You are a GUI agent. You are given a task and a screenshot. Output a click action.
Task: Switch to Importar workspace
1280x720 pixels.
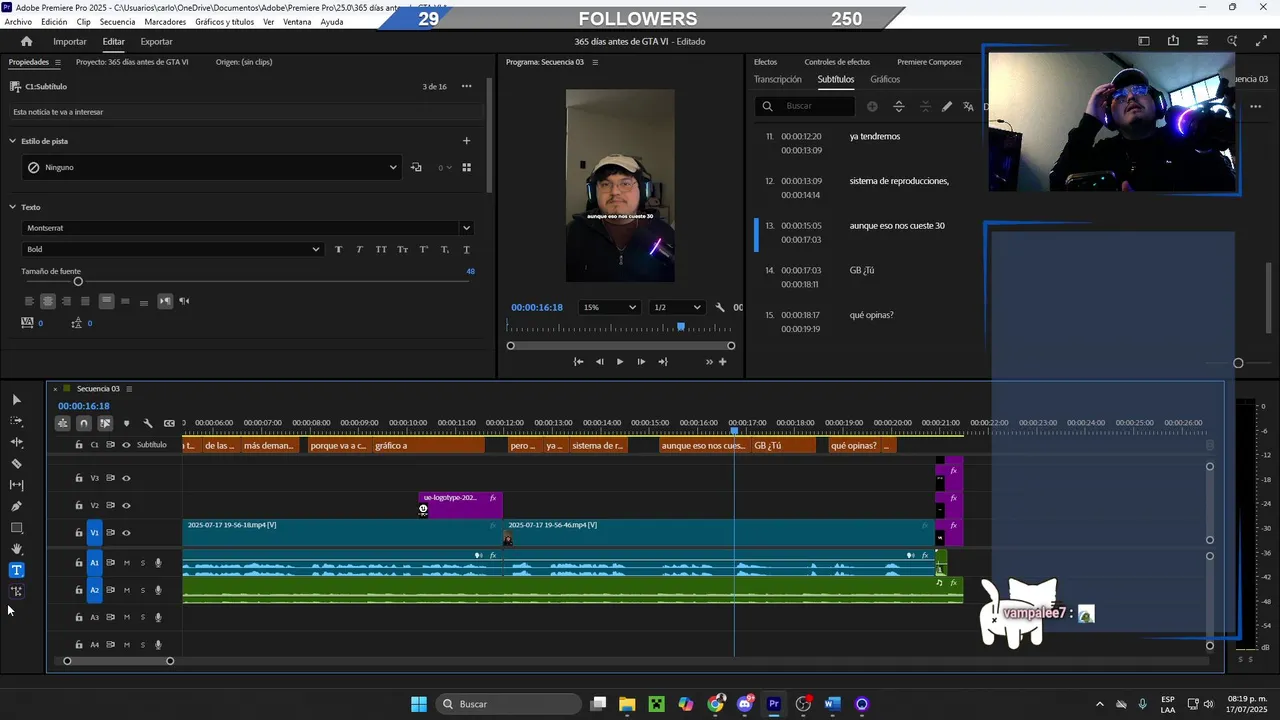click(x=70, y=41)
